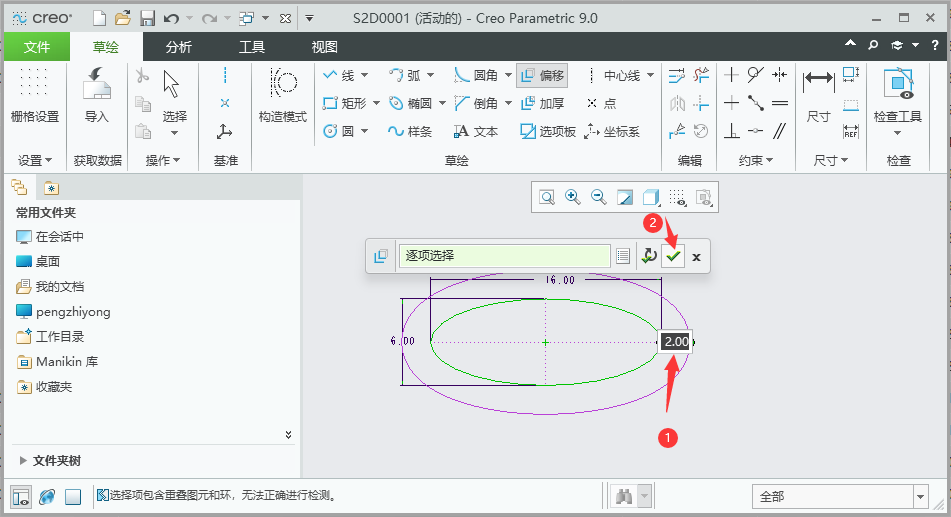
Task: Open the 桌面 common folder
Action: click(38, 262)
